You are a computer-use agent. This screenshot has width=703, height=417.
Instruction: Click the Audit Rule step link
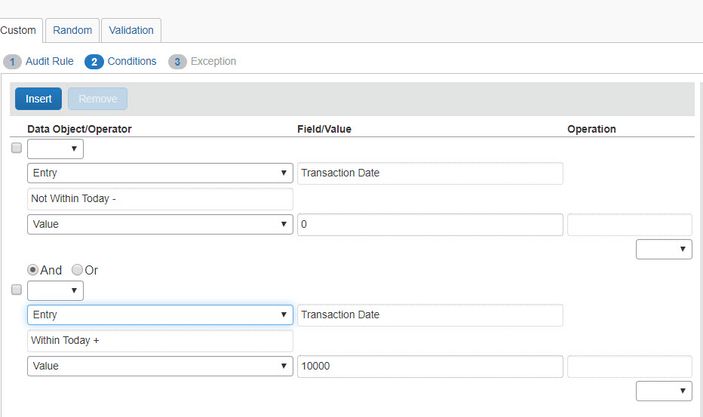pyautogui.click(x=49, y=61)
